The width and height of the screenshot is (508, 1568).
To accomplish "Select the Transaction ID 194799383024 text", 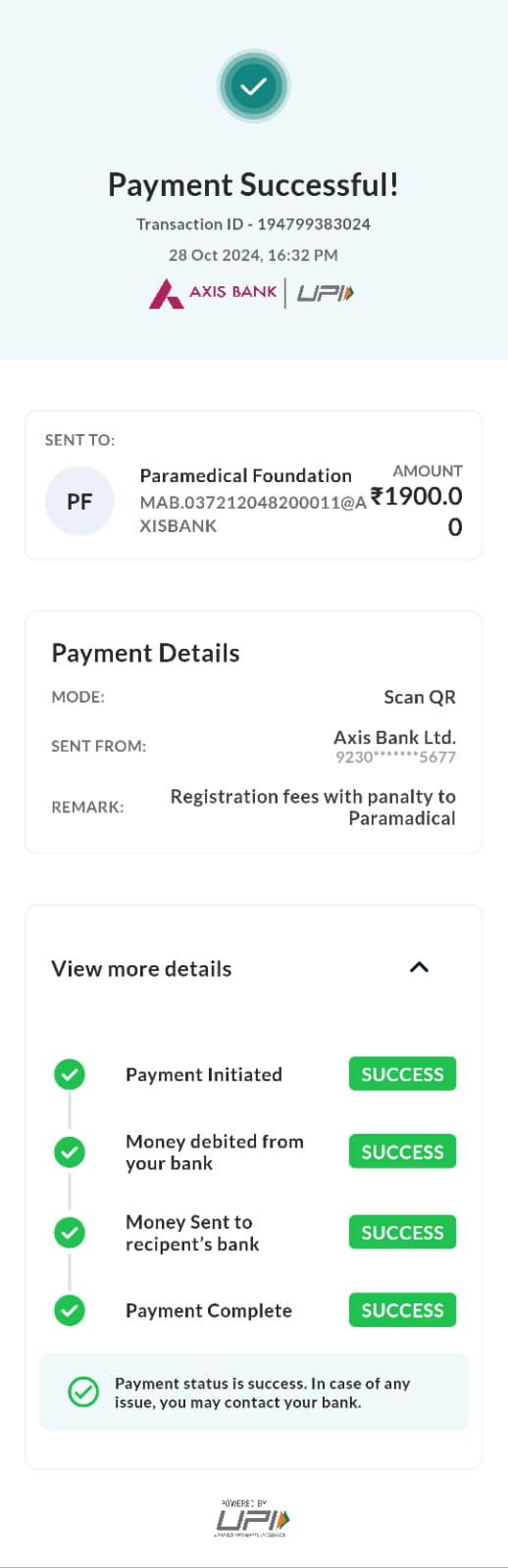I will click(x=253, y=224).
